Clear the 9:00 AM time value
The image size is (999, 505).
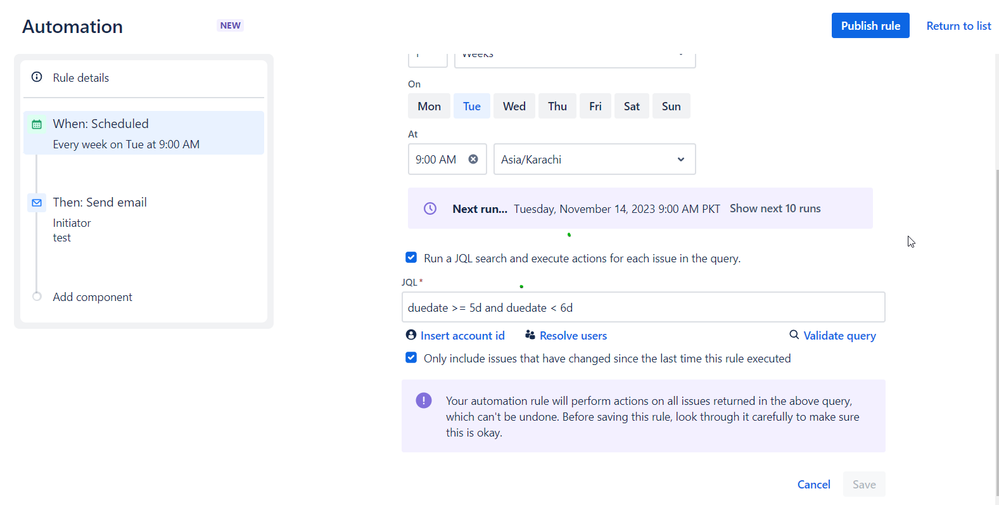coord(473,159)
